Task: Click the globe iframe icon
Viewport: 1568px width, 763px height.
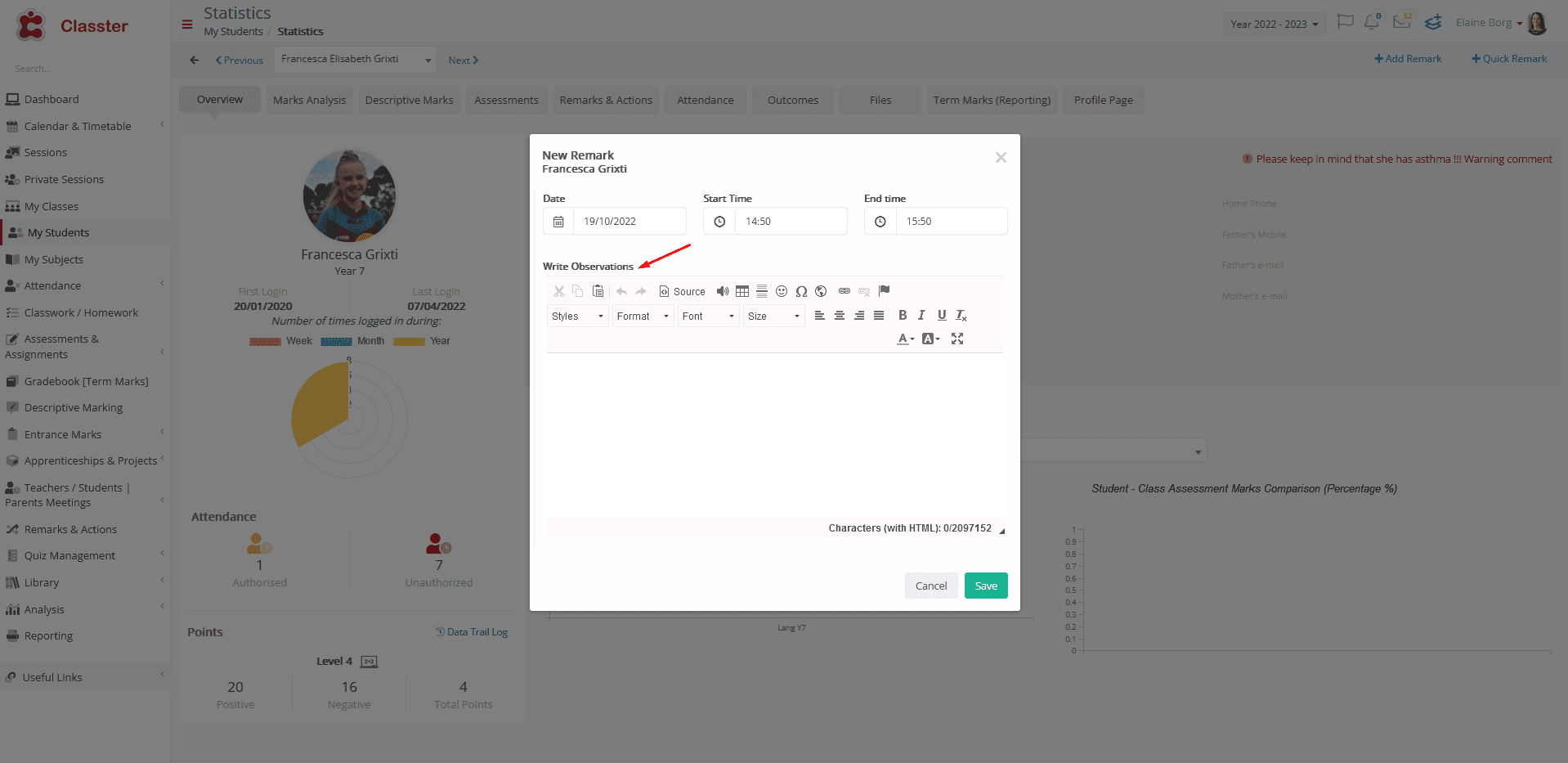Action: 821,291
